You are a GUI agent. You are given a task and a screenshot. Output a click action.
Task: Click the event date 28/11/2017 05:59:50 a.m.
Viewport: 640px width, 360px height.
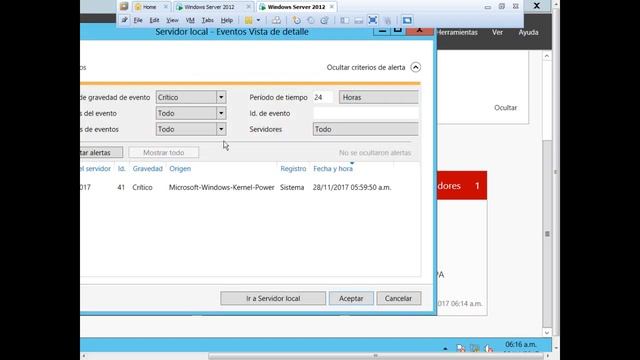[352, 187]
